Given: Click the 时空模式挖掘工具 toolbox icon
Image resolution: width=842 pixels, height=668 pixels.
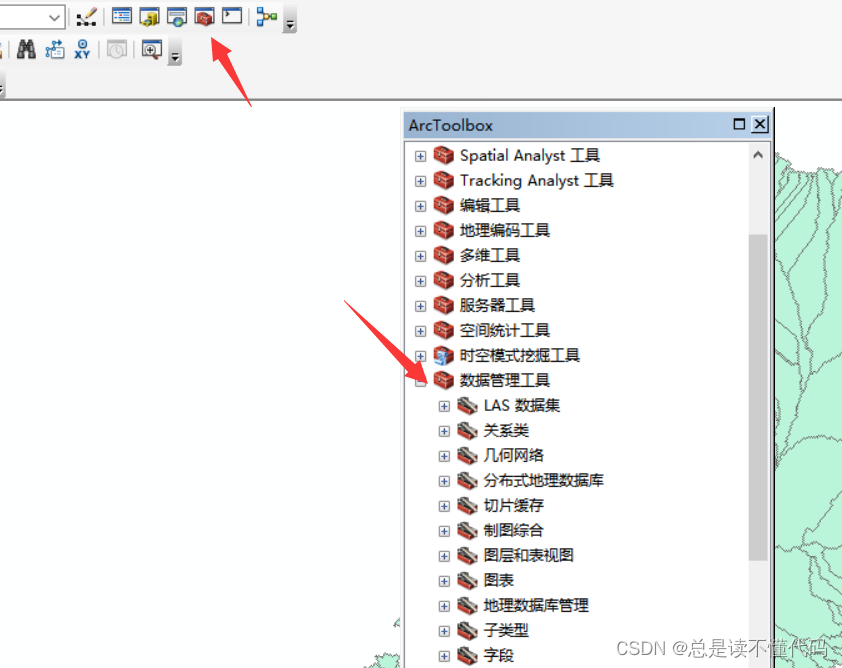Looking at the screenshot, I should pos(444,355).
